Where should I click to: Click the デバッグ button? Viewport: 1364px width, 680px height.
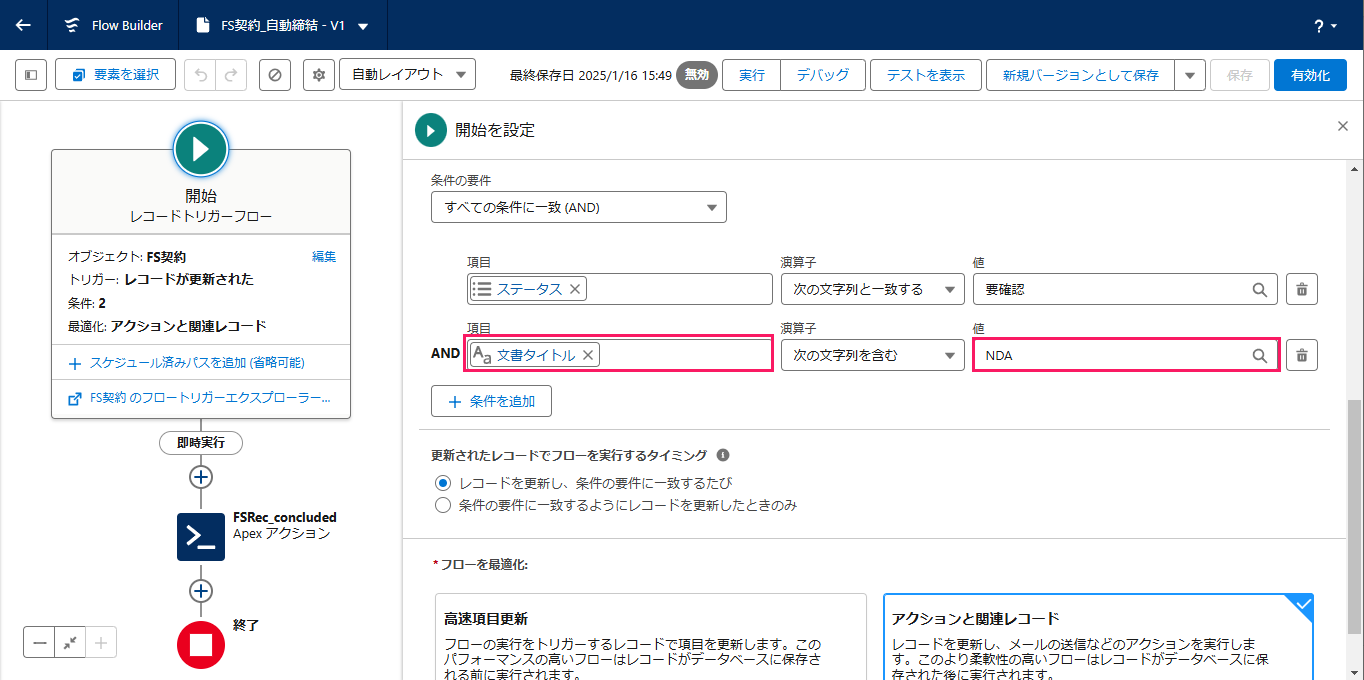tap(823, 75)
